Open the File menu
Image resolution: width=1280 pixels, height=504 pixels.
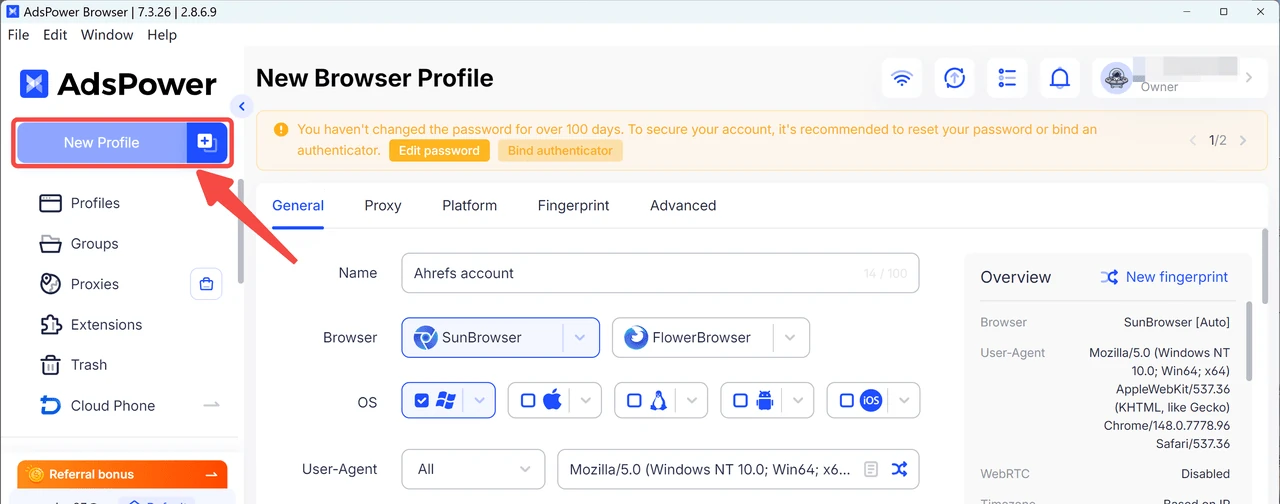18,35
